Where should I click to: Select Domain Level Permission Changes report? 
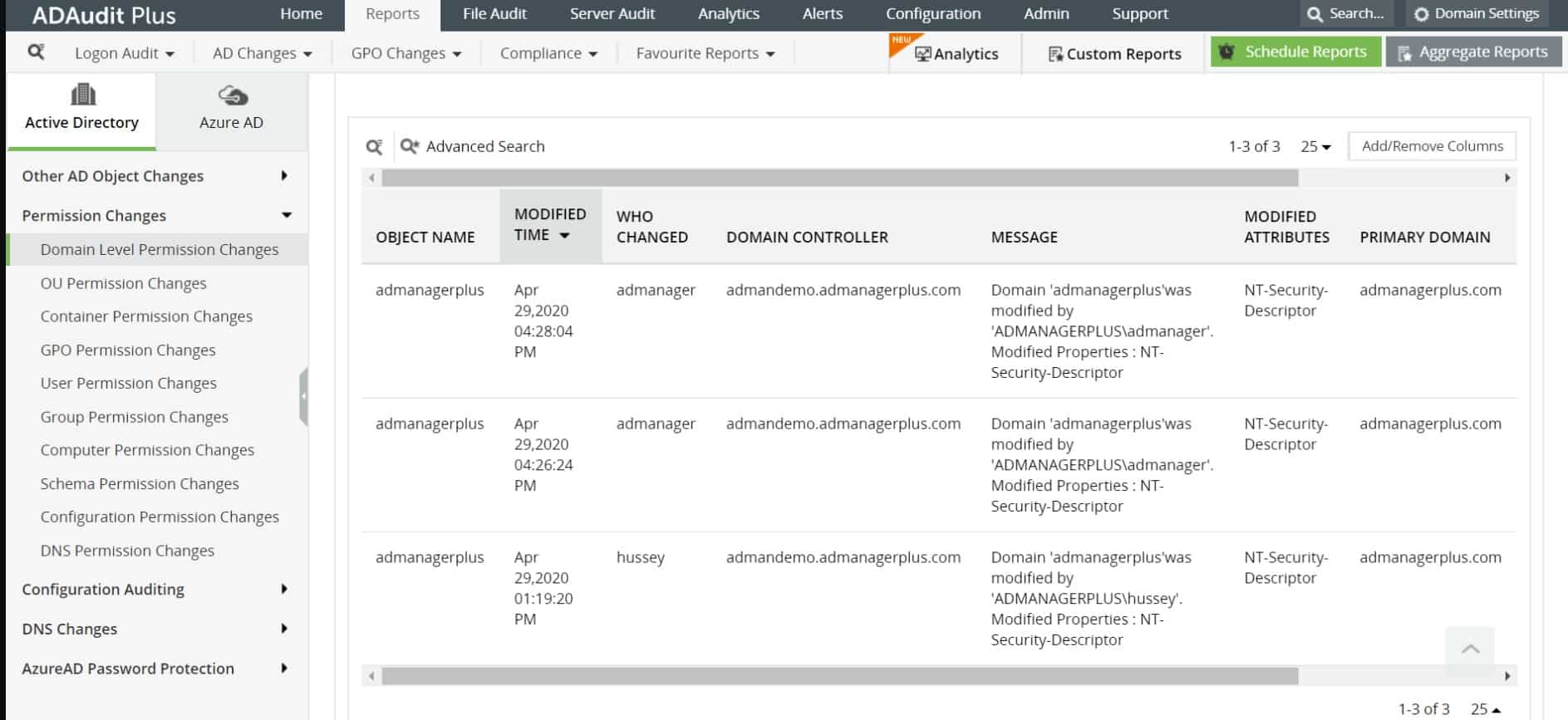click(x=159, y=250)
